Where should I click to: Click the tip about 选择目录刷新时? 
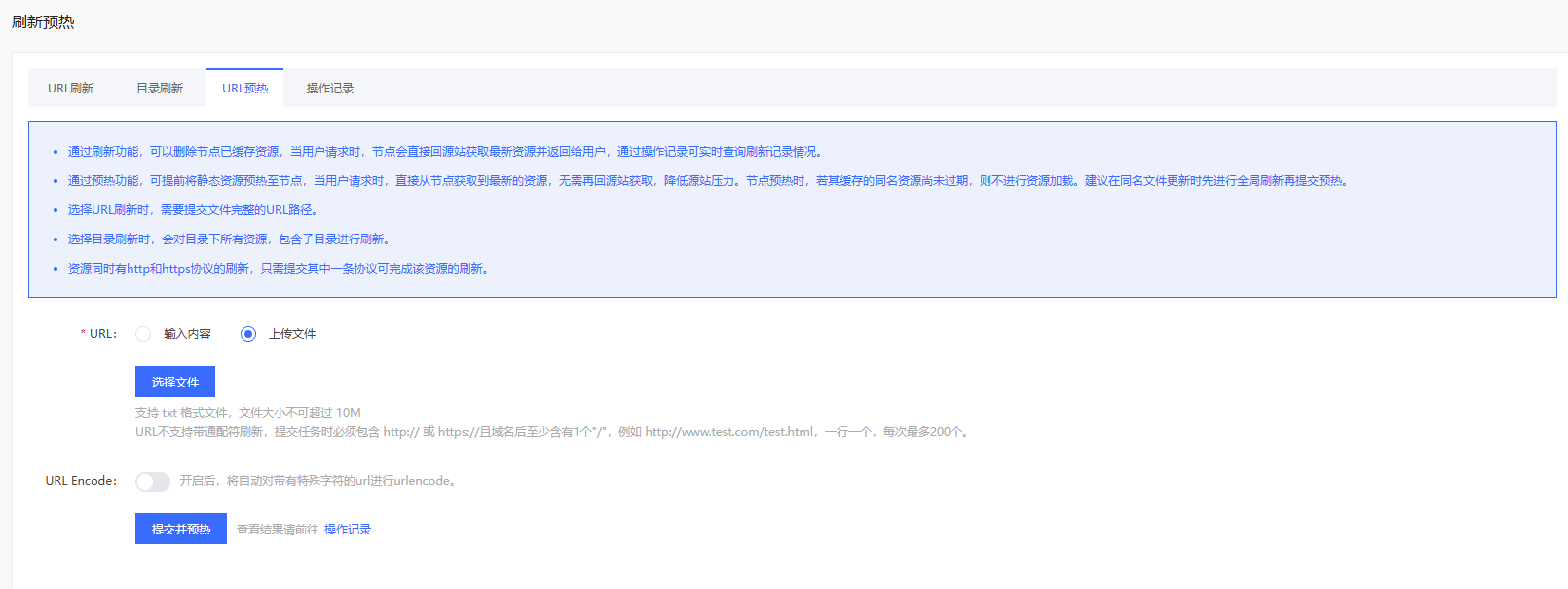(229, 239)
